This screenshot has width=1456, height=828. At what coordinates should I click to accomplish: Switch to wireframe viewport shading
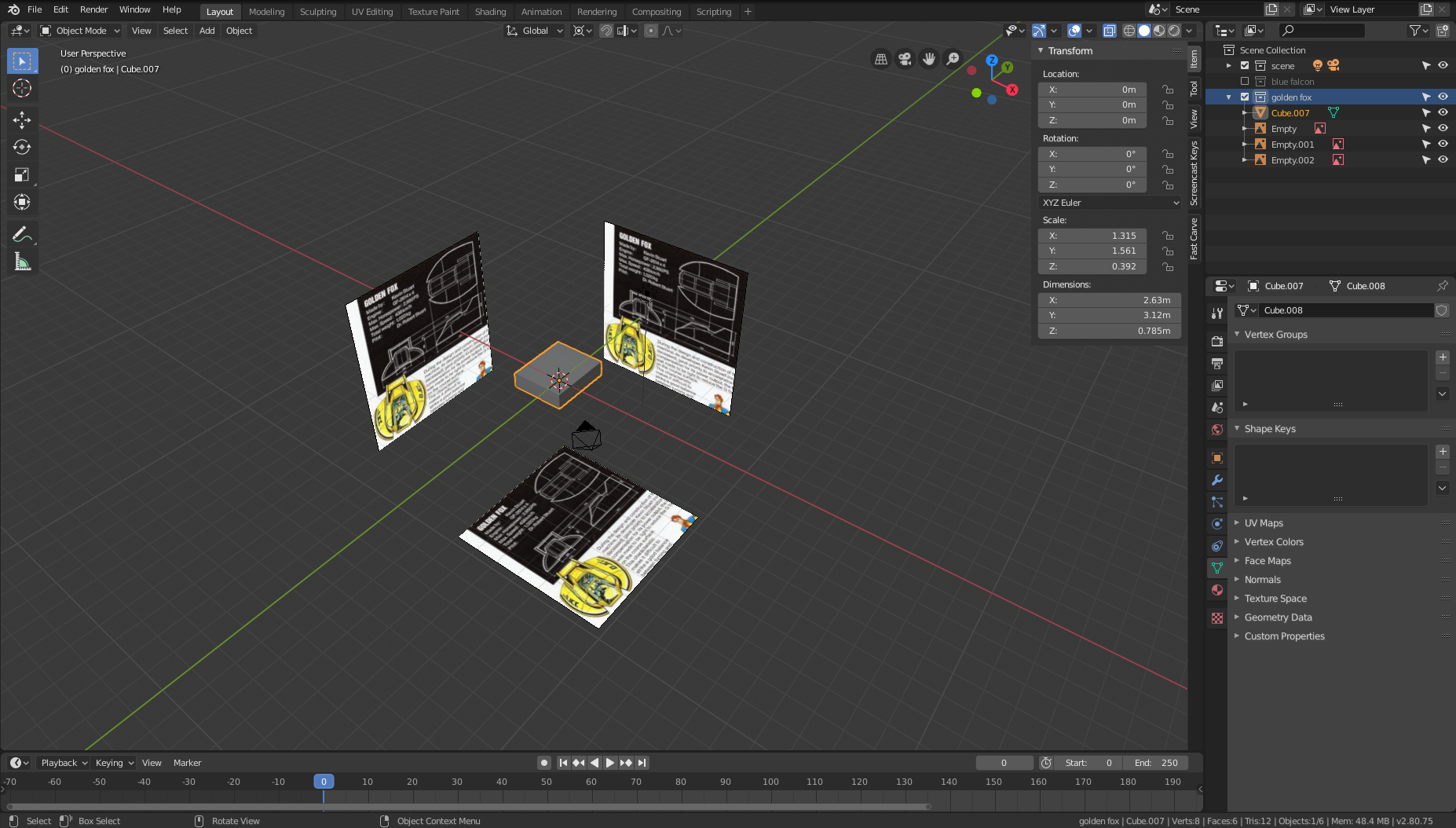pos(1129,31)
